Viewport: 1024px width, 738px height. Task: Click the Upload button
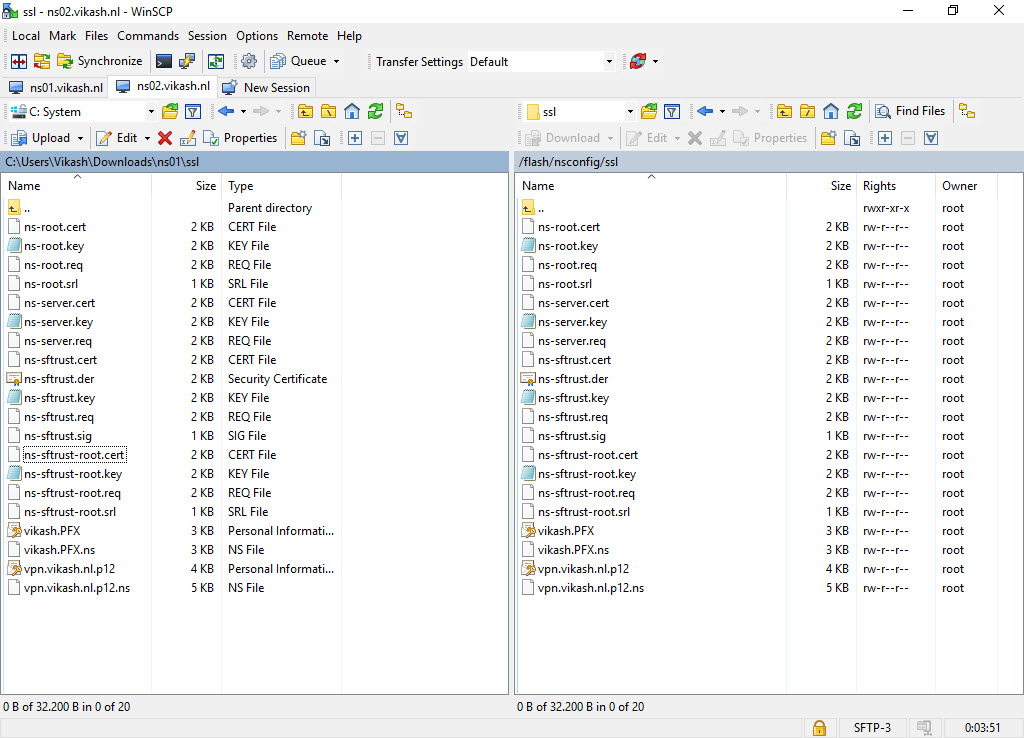41,138
